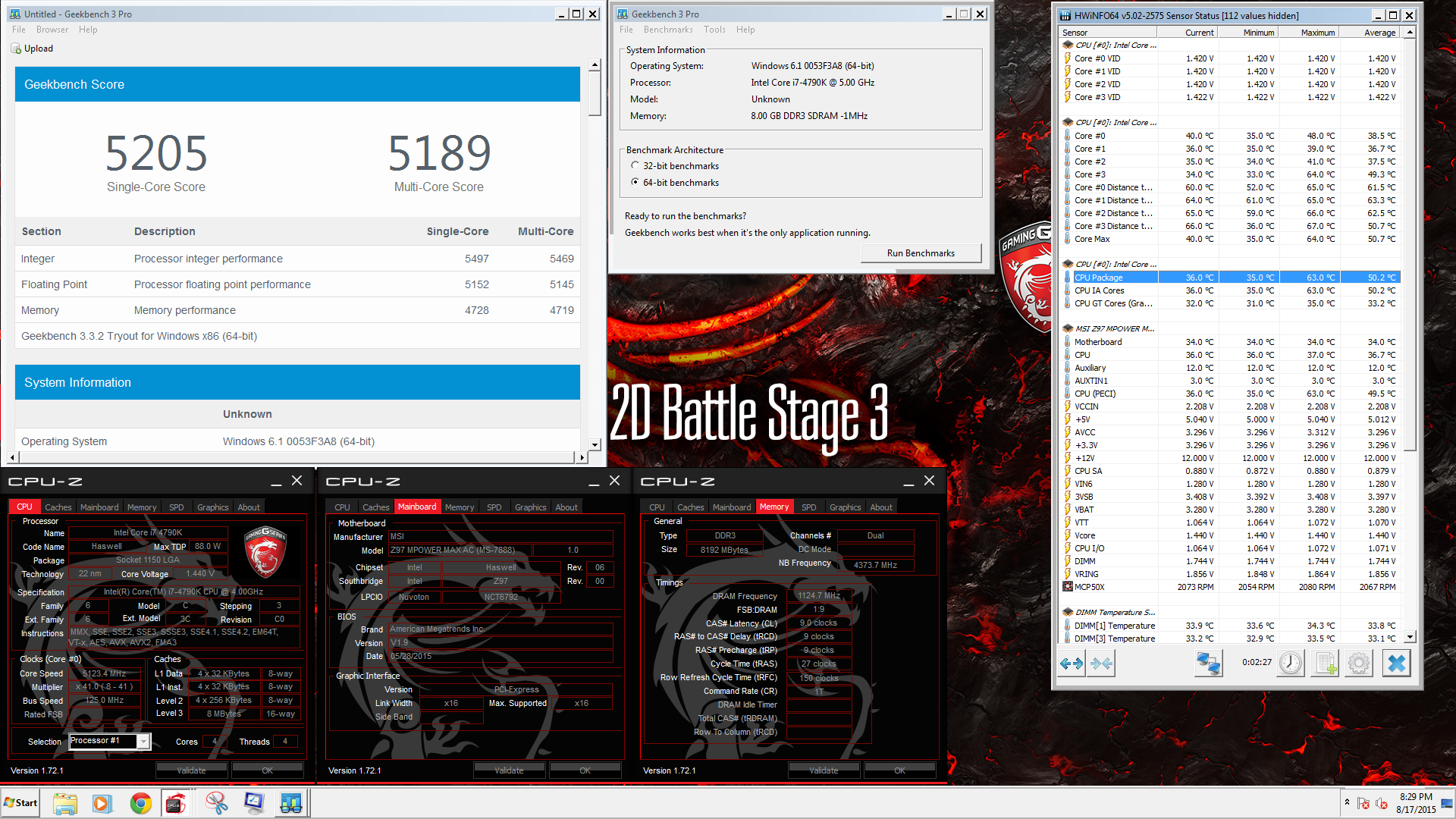Click OK in the first CPU-Z window
This screenshot has width=1456, height=819.
(267, 770)
